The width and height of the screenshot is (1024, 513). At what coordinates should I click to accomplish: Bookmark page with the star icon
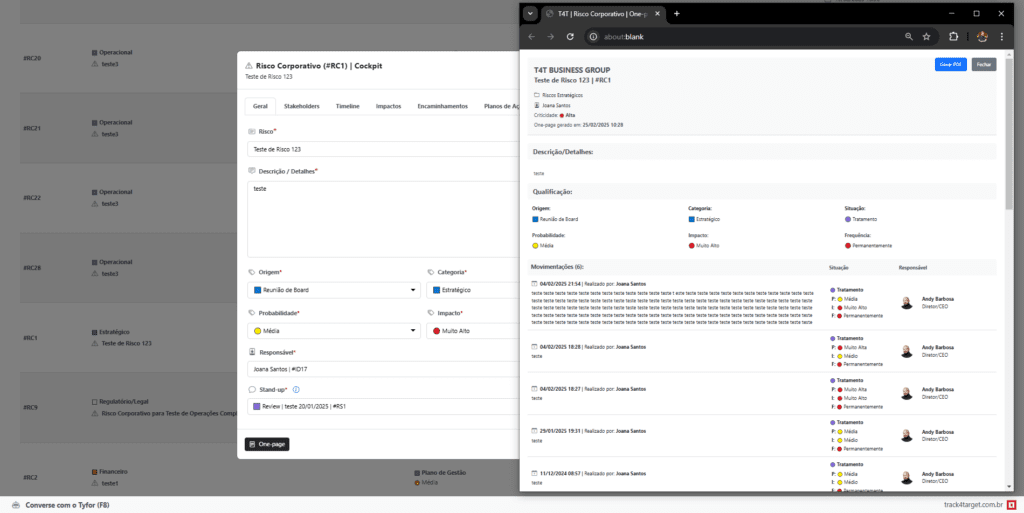pos(927,37)
